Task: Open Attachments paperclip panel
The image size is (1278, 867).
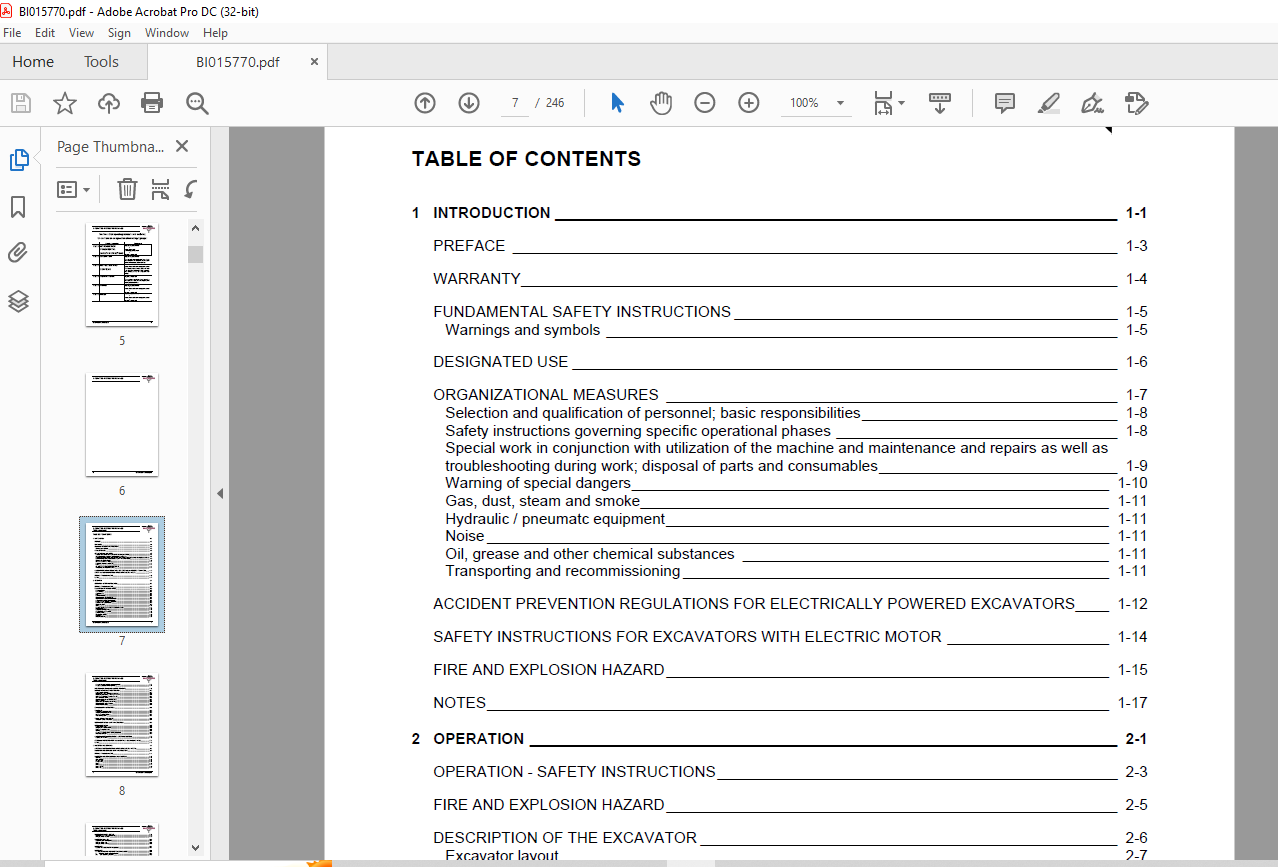Action: click(x=18, y=253)
